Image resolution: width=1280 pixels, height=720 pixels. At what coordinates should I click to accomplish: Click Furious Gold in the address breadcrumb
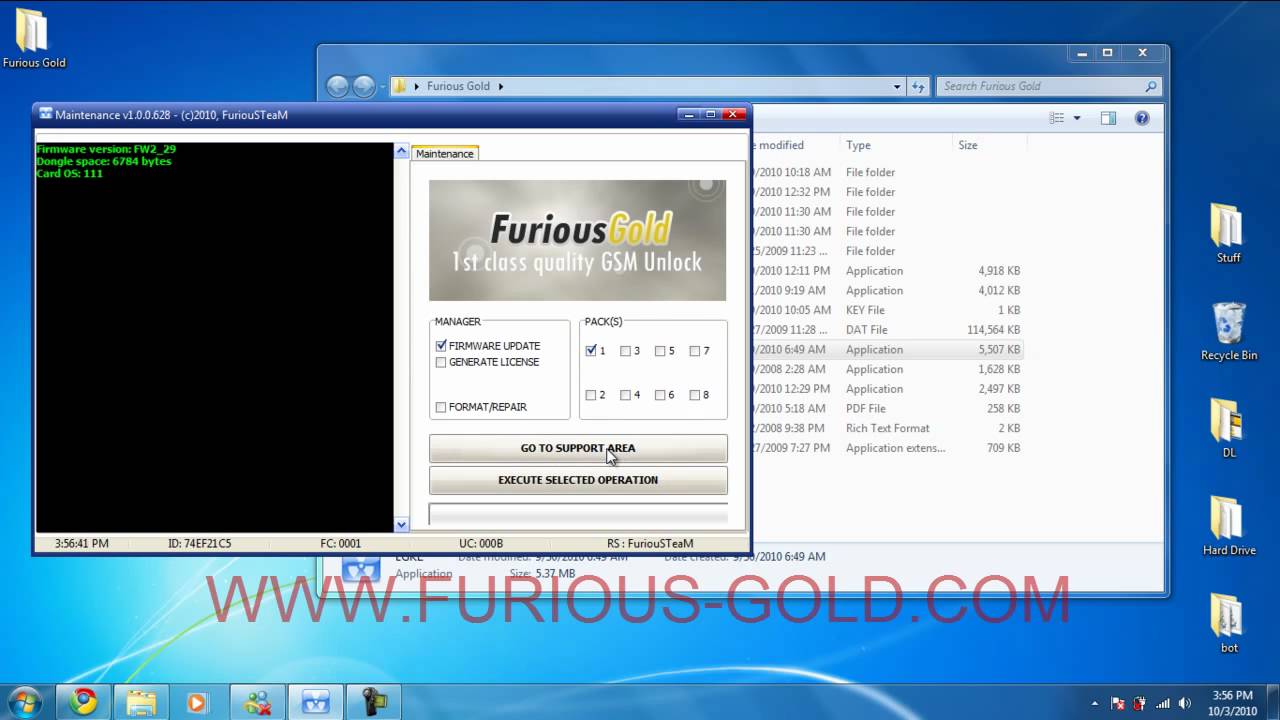tap(458, 86)
